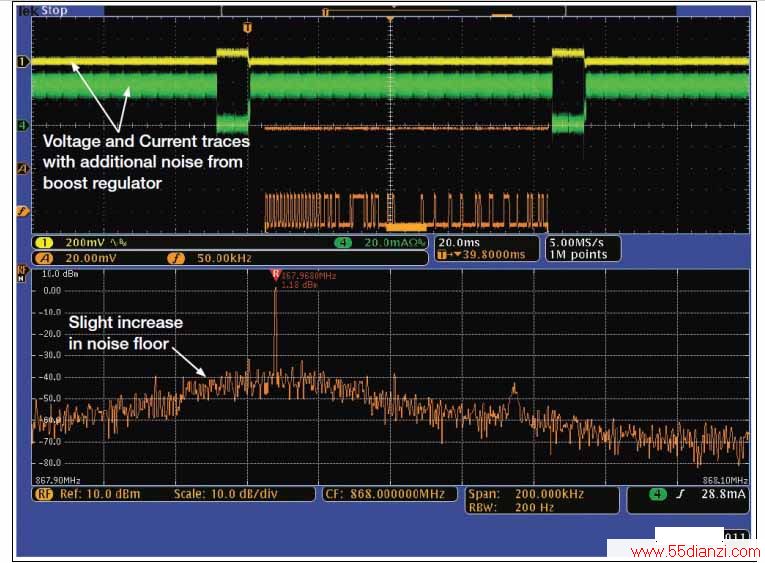
Task: Click the record overview bar at top
Action: [390, 11]
